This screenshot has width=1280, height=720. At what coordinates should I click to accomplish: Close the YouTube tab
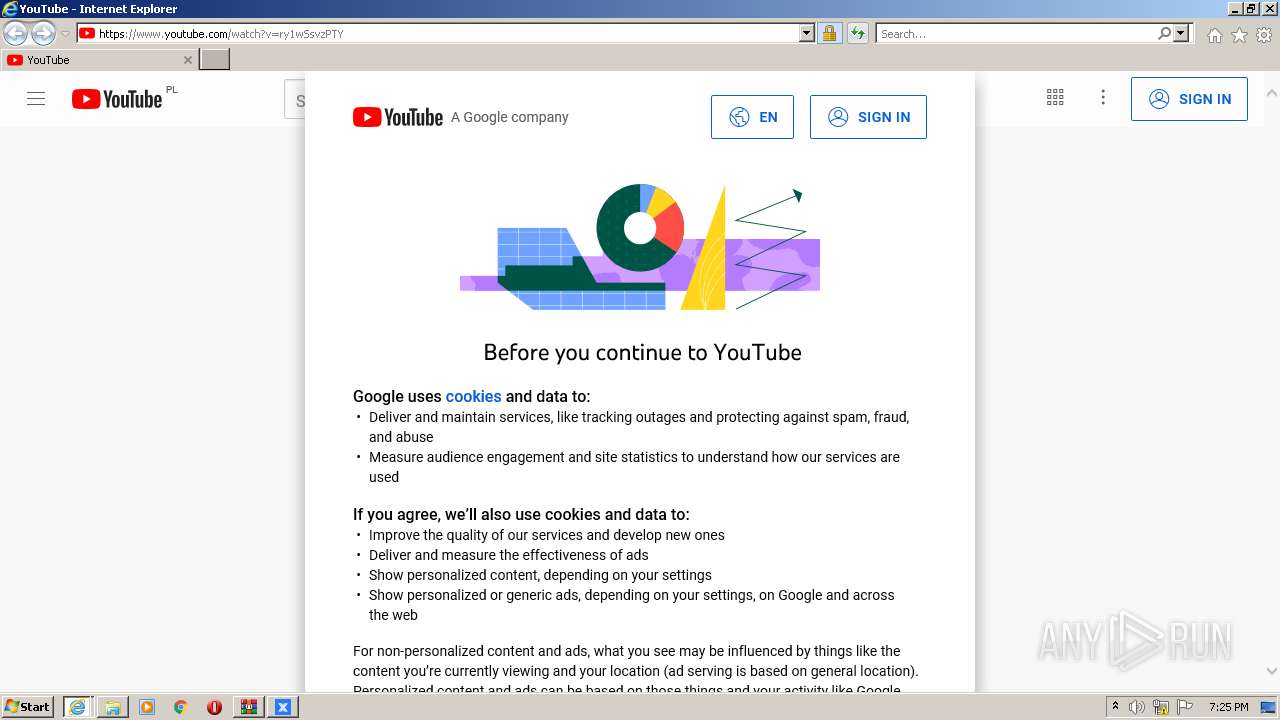pos(187,60)
